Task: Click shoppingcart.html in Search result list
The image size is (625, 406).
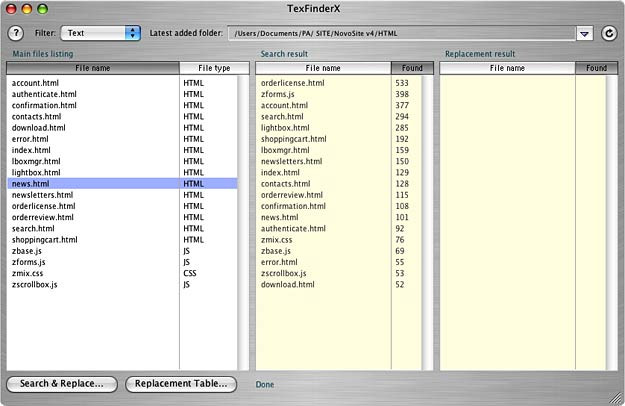Action: coord(293,139)
